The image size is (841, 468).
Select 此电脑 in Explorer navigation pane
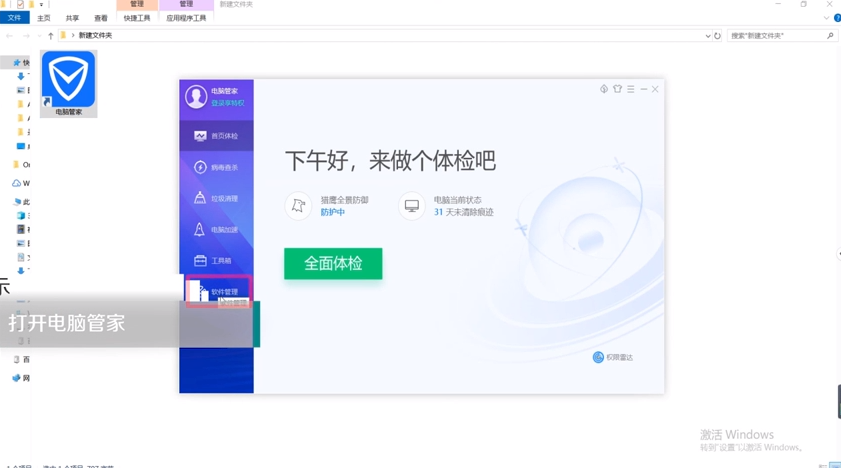(x=21, y=202)
